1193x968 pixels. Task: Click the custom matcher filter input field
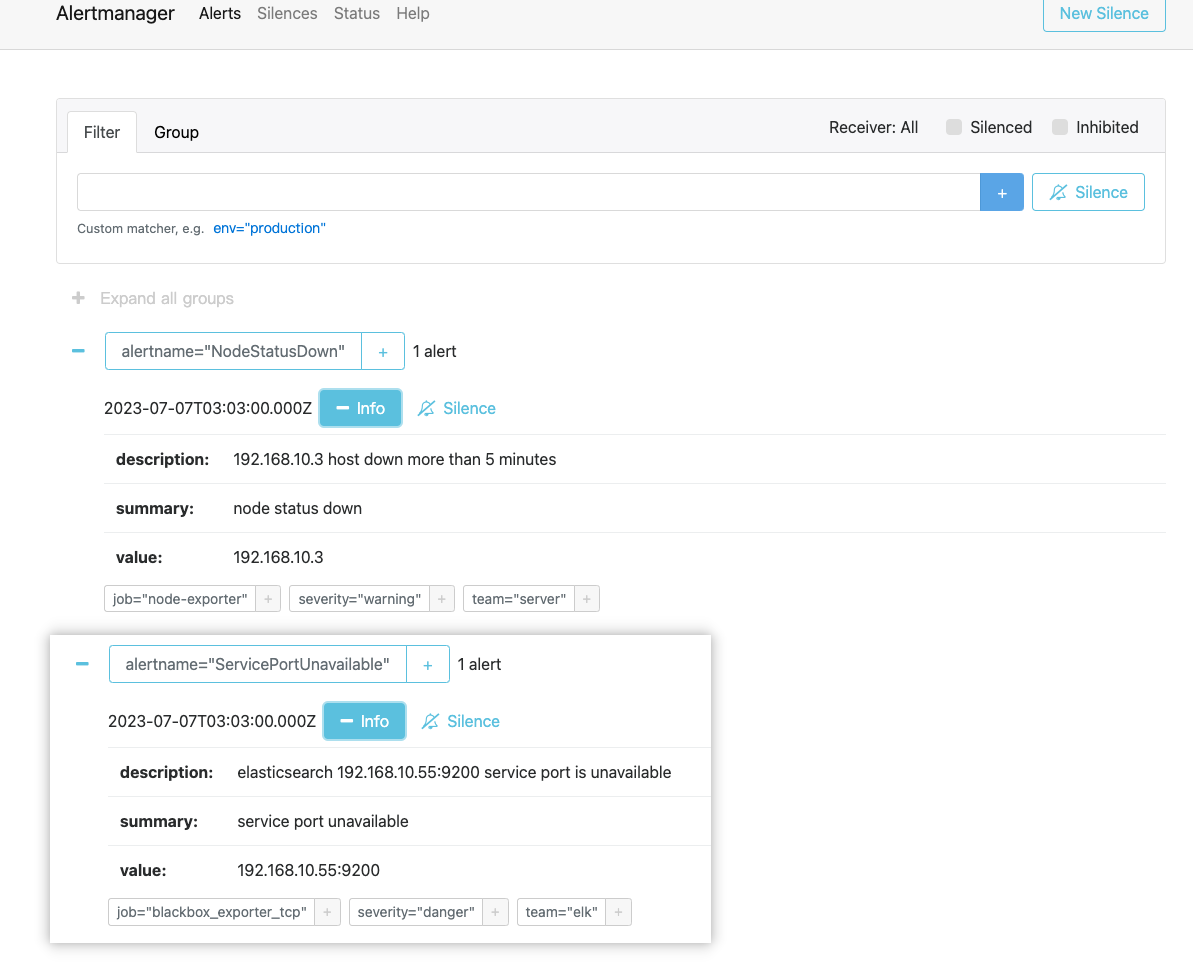[x=528, y=192]
